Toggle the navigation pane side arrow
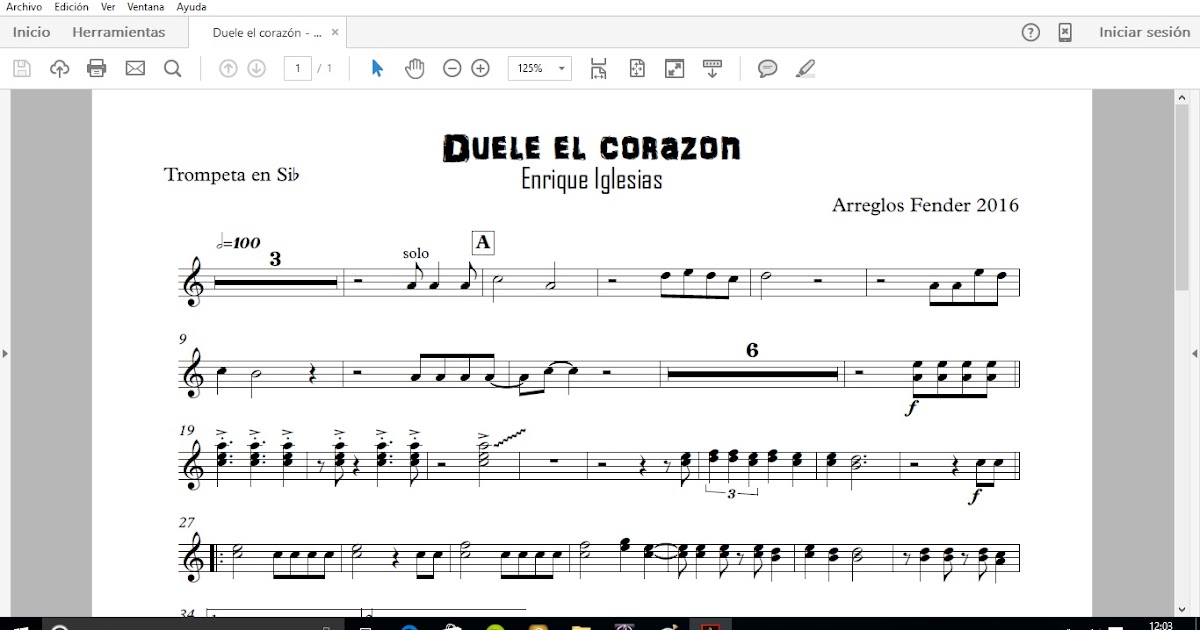The width and height of the screenshot is (1200, 630). pos(6,353)
